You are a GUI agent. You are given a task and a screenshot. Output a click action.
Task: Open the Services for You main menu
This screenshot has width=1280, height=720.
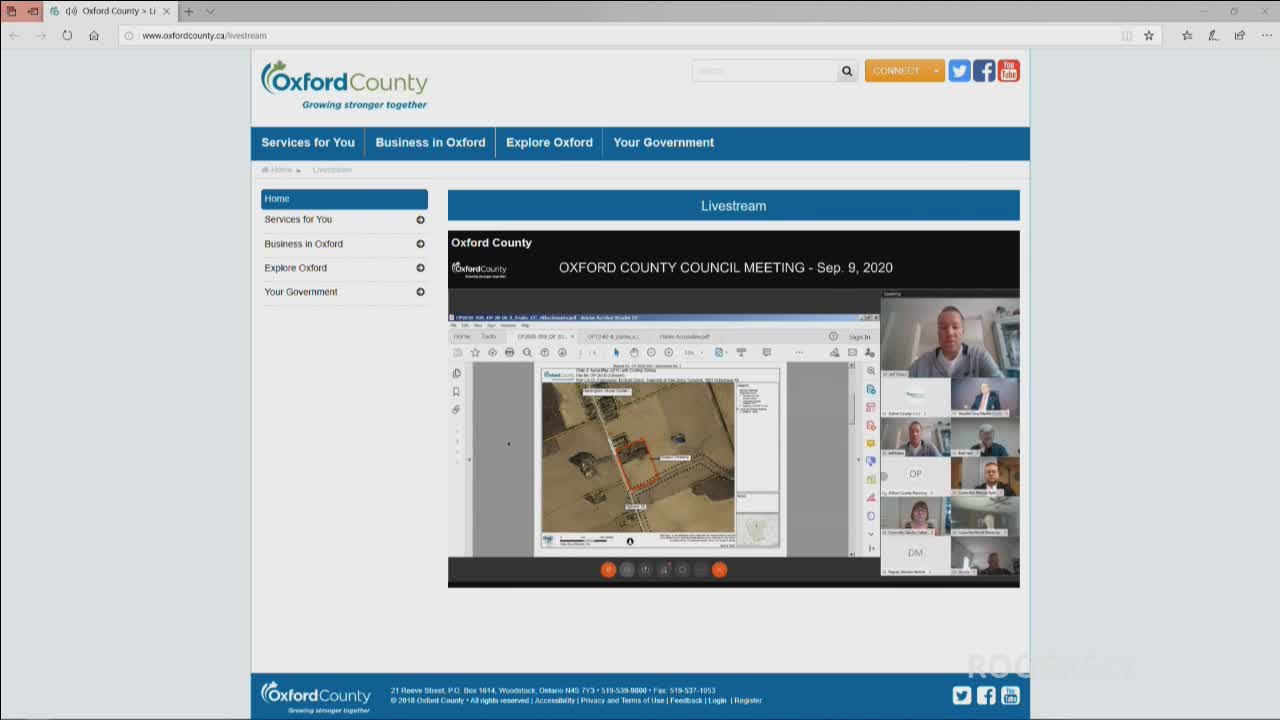pyautogui.click(x=308, y=143)
